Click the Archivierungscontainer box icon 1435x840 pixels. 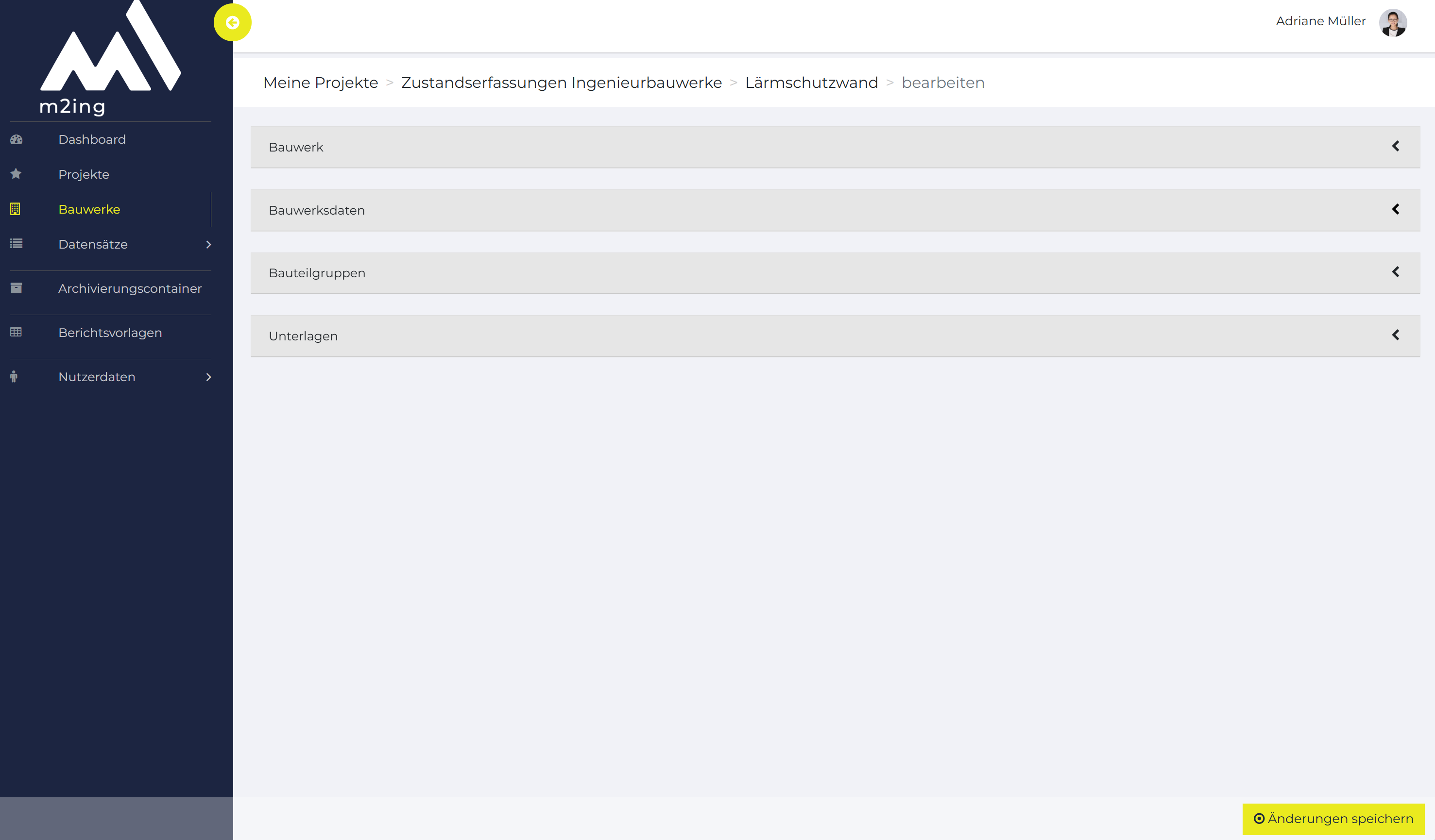(17, 288)
